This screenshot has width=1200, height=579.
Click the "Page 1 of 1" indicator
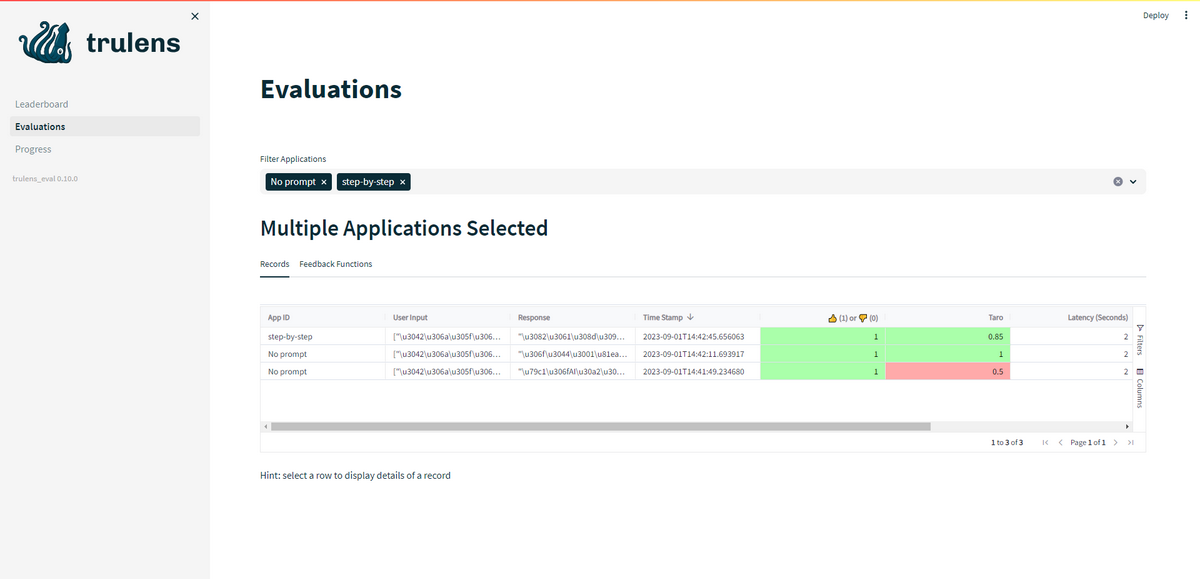click(x=1088, y=442)
